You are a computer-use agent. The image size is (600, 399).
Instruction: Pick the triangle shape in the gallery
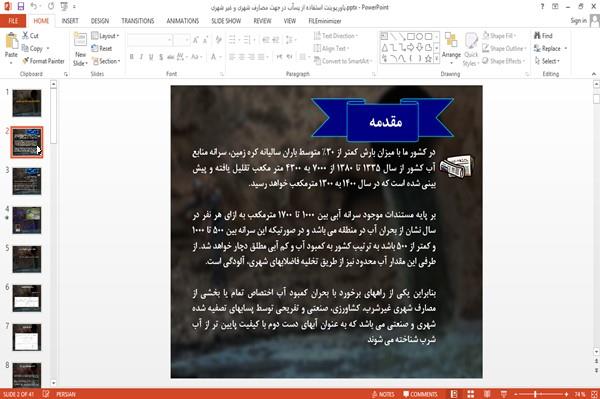[384, 47]
